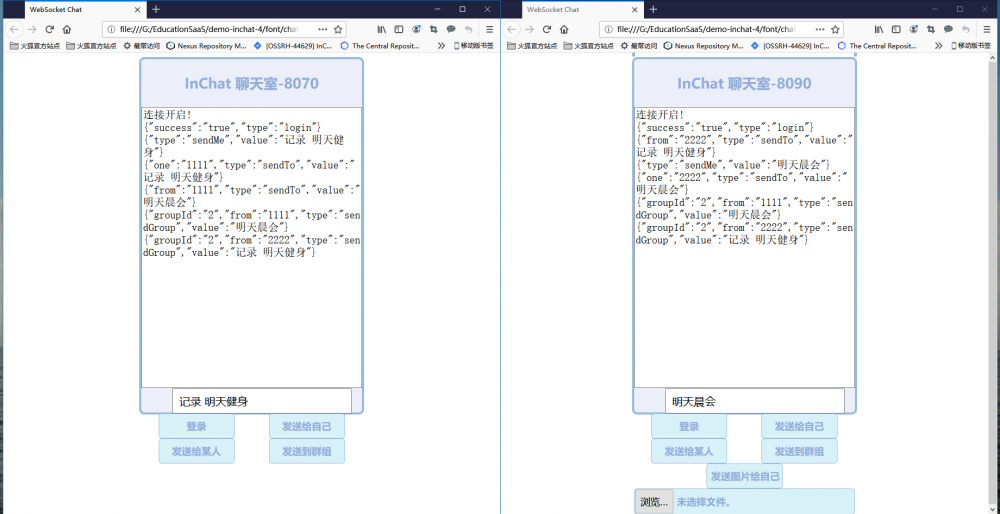
Task: Show site info icon in 8090 window address bar
Action: click(x=609, y=29)
